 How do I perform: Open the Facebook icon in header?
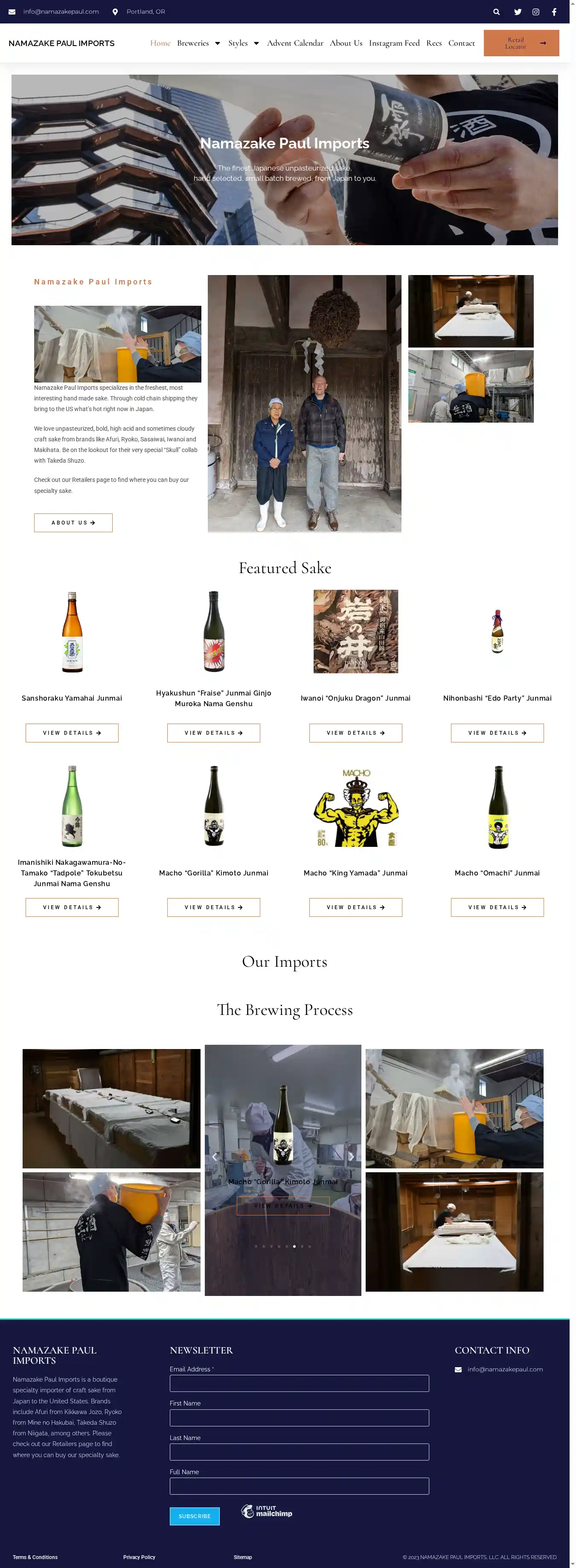[554, 12]
